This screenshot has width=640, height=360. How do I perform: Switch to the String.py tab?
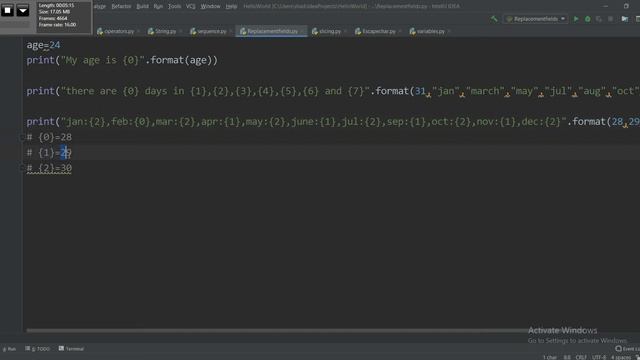coord(165,31)
